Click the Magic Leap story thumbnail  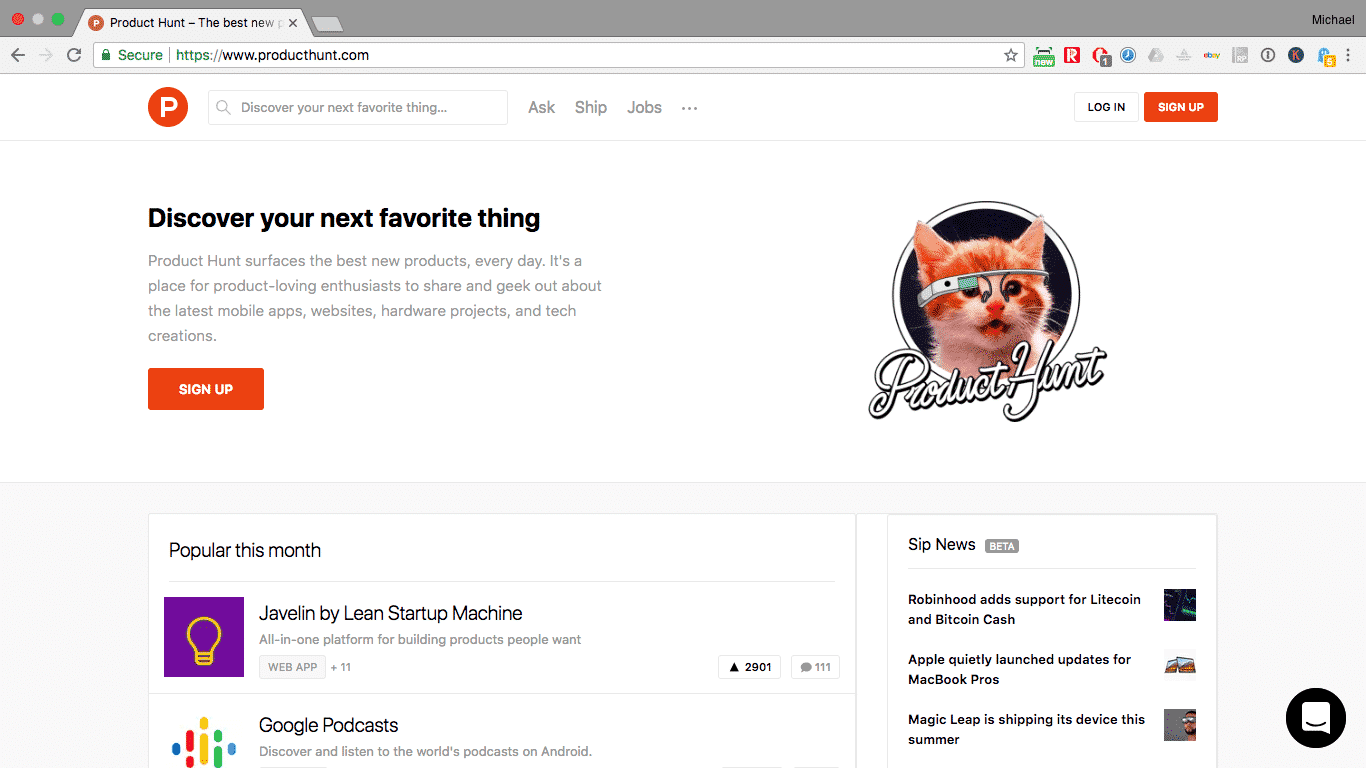tap(1180, 725)
